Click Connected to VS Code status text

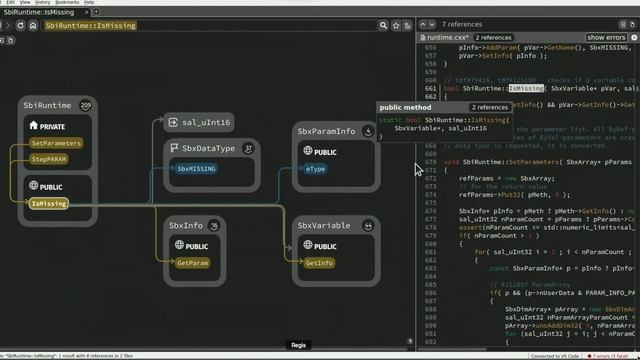pyautogui.click(x=555, y=356)
